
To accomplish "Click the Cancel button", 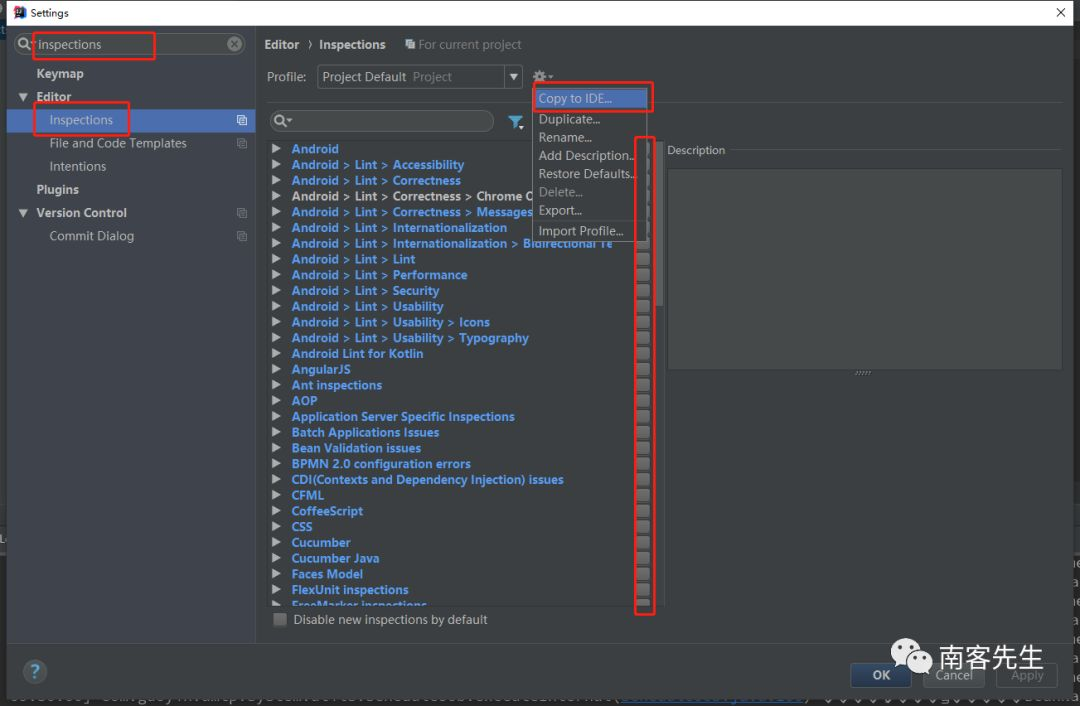I will [954, 675].
